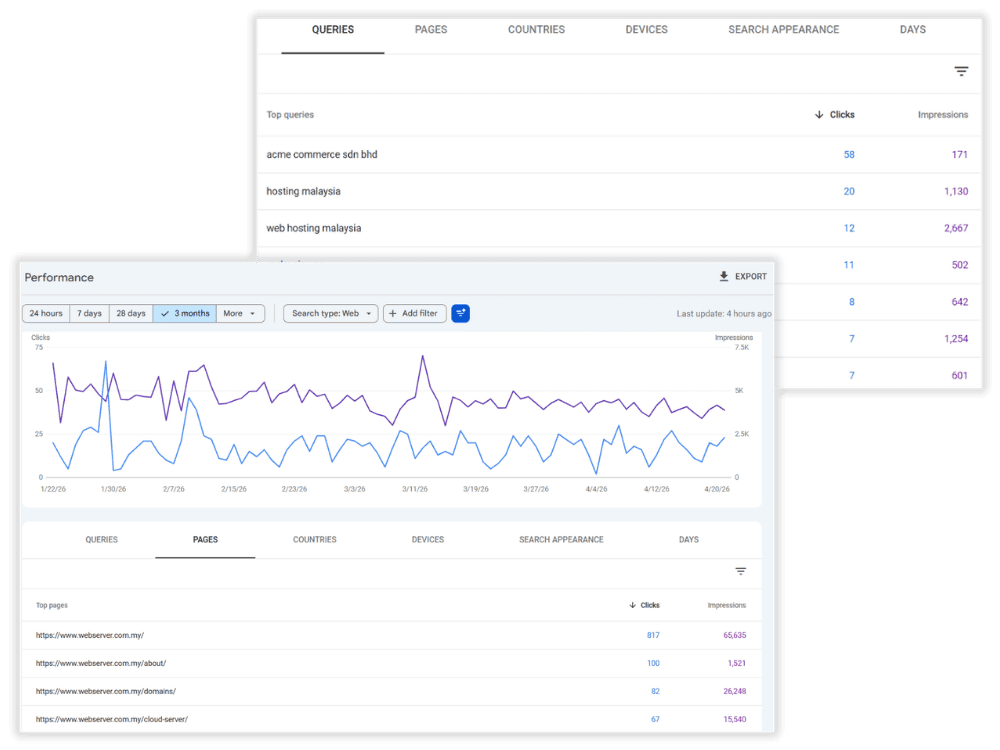Click Add filter button
The height and width of the screenshot is (750, 1000).
click(414, 313)
